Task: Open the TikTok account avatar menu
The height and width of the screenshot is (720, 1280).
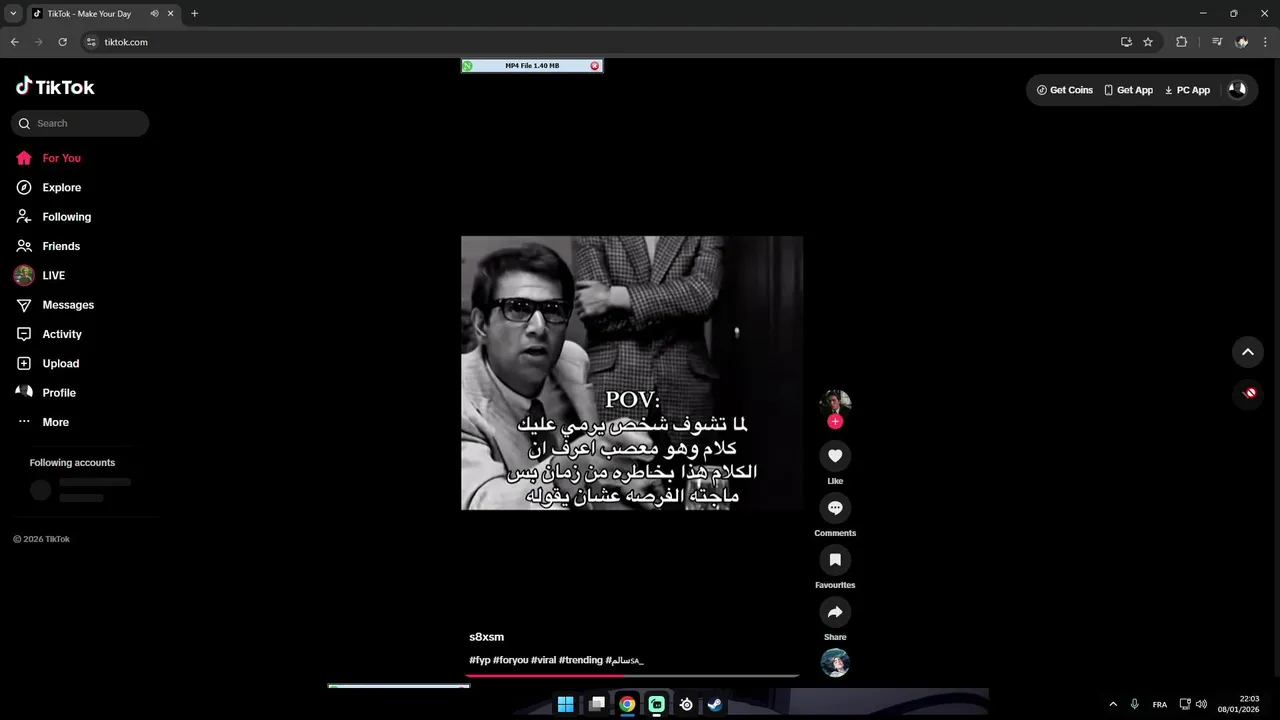Action: point(1237,90)
